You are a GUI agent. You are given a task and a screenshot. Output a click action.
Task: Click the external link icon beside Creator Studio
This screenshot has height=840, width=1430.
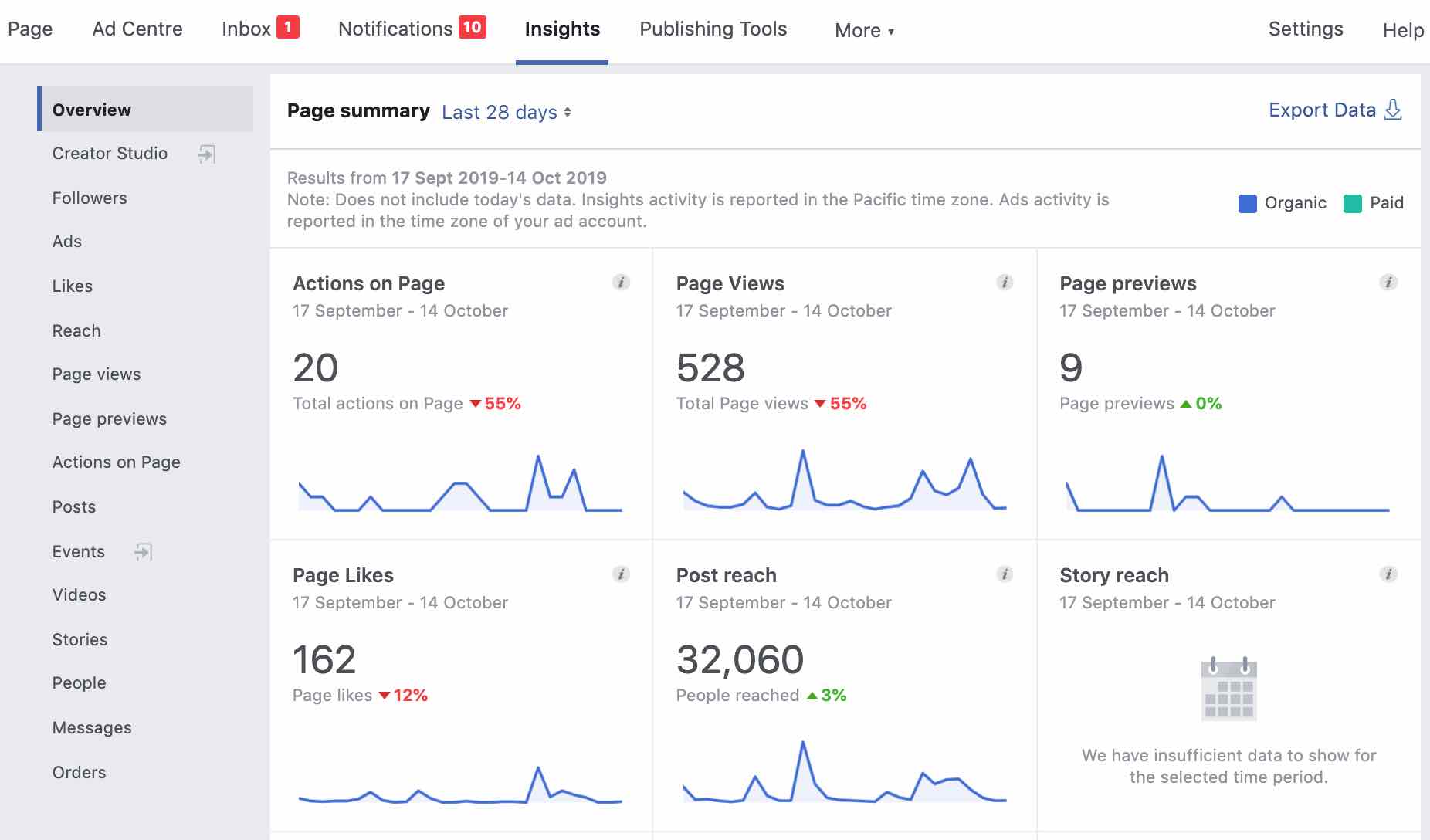tap(206, 153)
